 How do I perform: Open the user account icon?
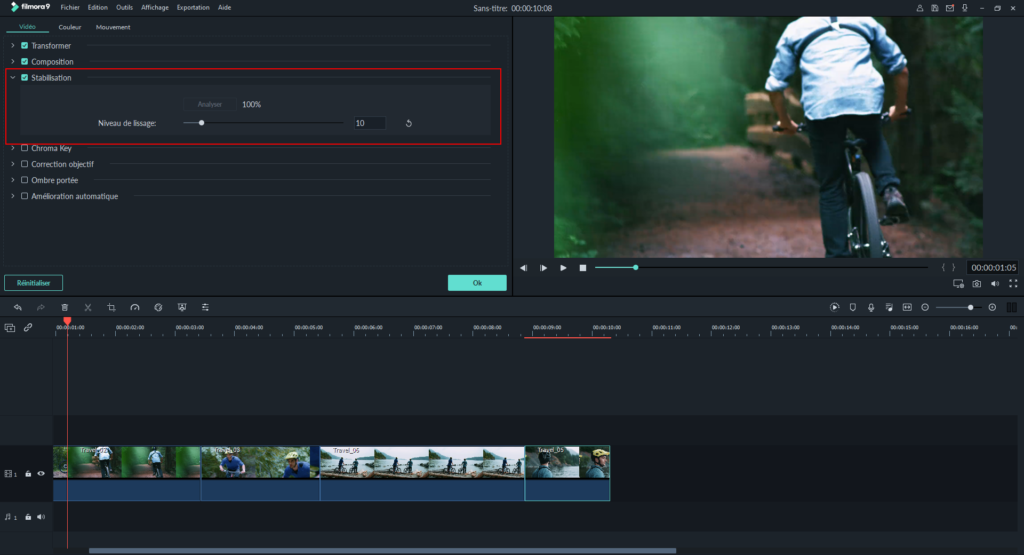pos(920,8)
